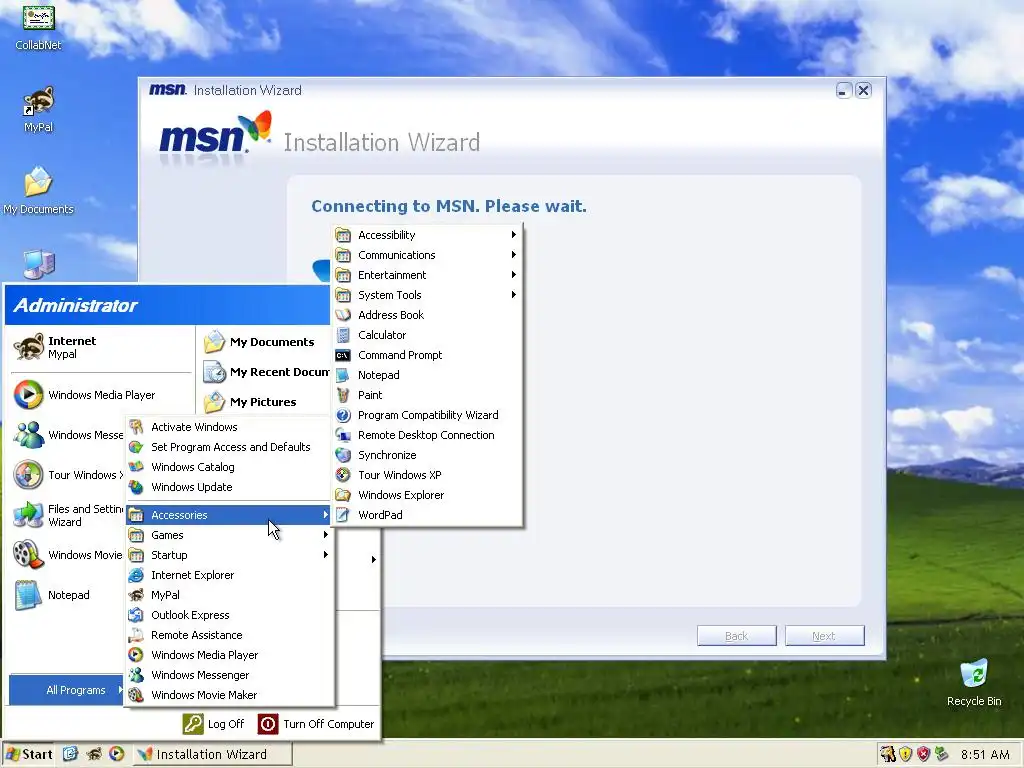The image size is (1024, 768).
Task: Click the Remote Desktop Connection icon
Action: tap(344, 435)
